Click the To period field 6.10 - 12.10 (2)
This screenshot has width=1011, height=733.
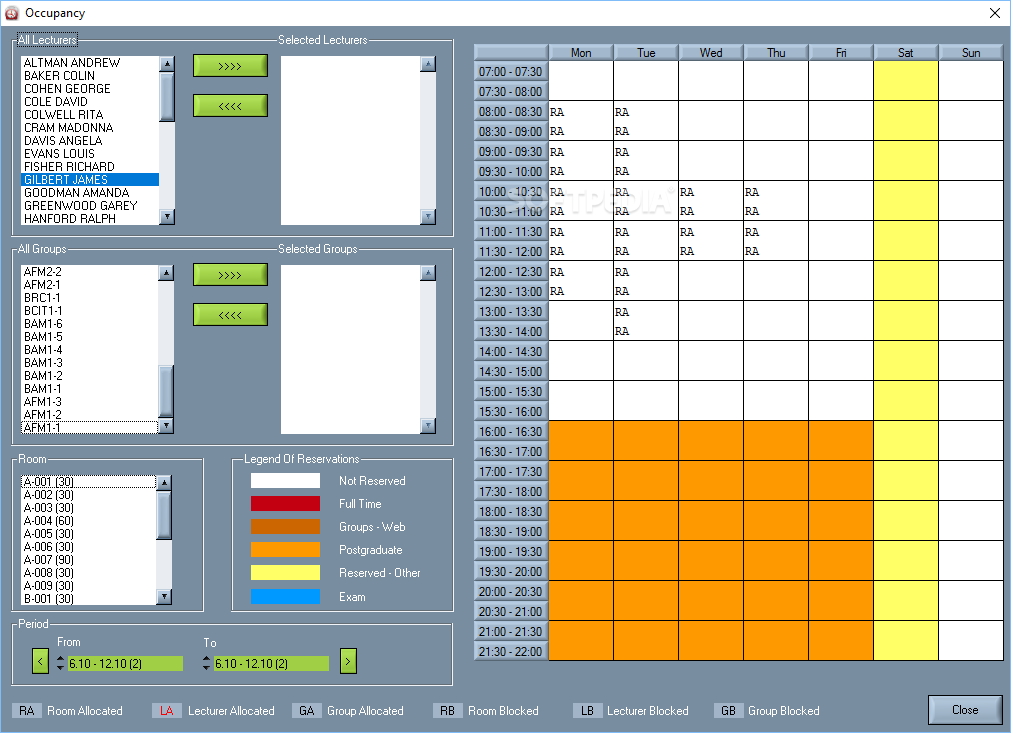pyautogui.click(x=271, y=663)
